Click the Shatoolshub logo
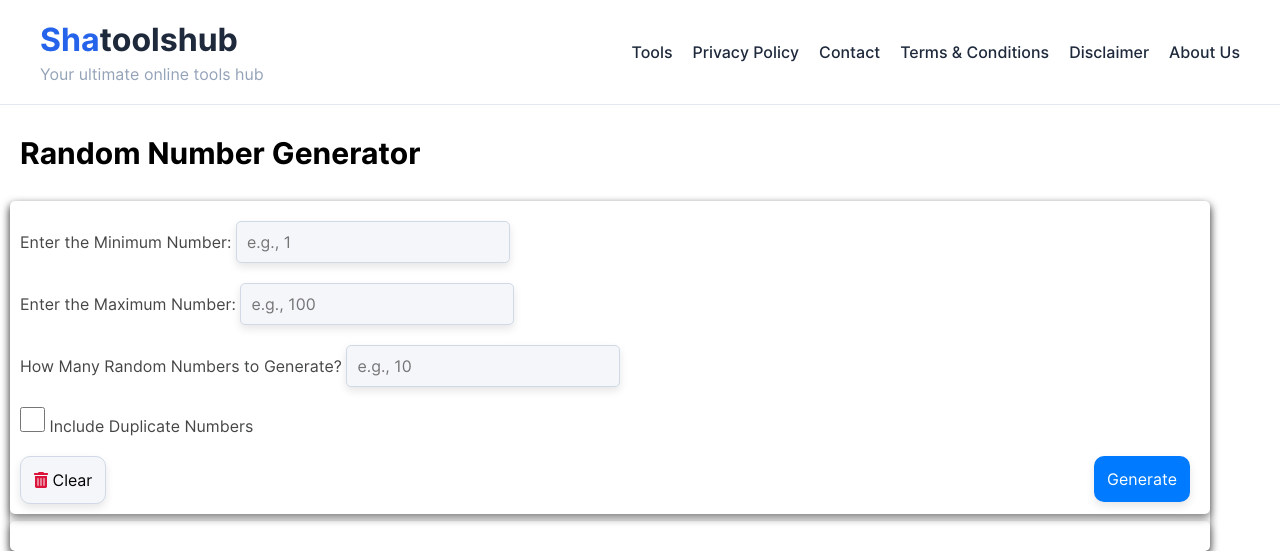The width and height of the screenshot is (1280, 551). [139, 40]
